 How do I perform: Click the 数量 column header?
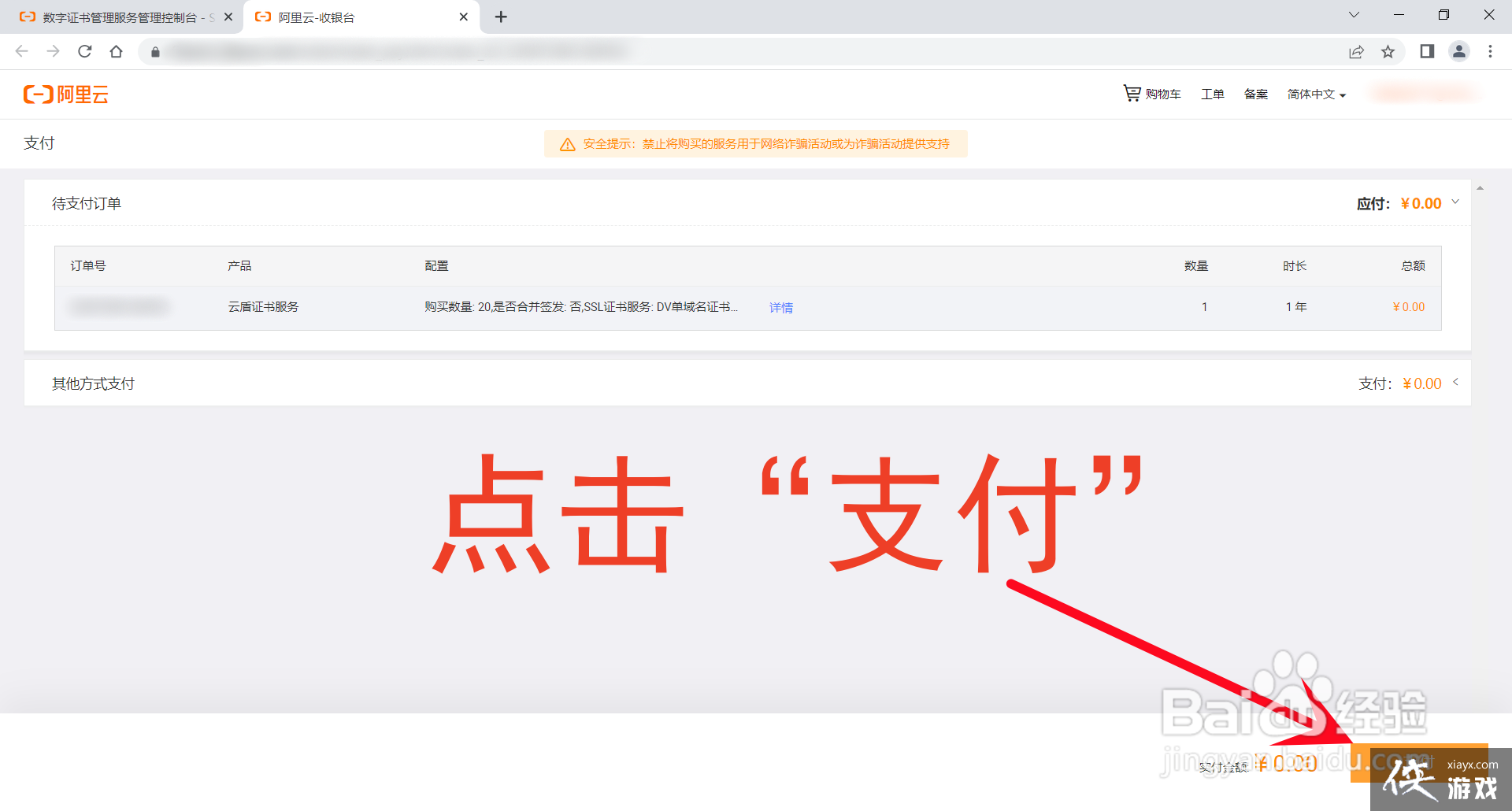pos(1196,266)
